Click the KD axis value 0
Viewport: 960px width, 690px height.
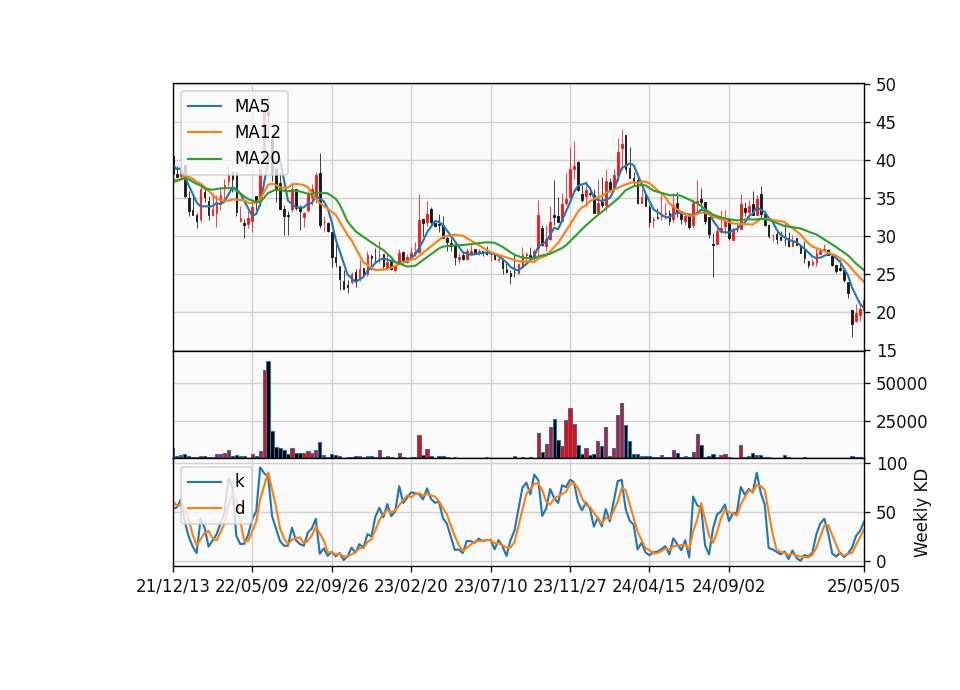(x=880, y=561)
